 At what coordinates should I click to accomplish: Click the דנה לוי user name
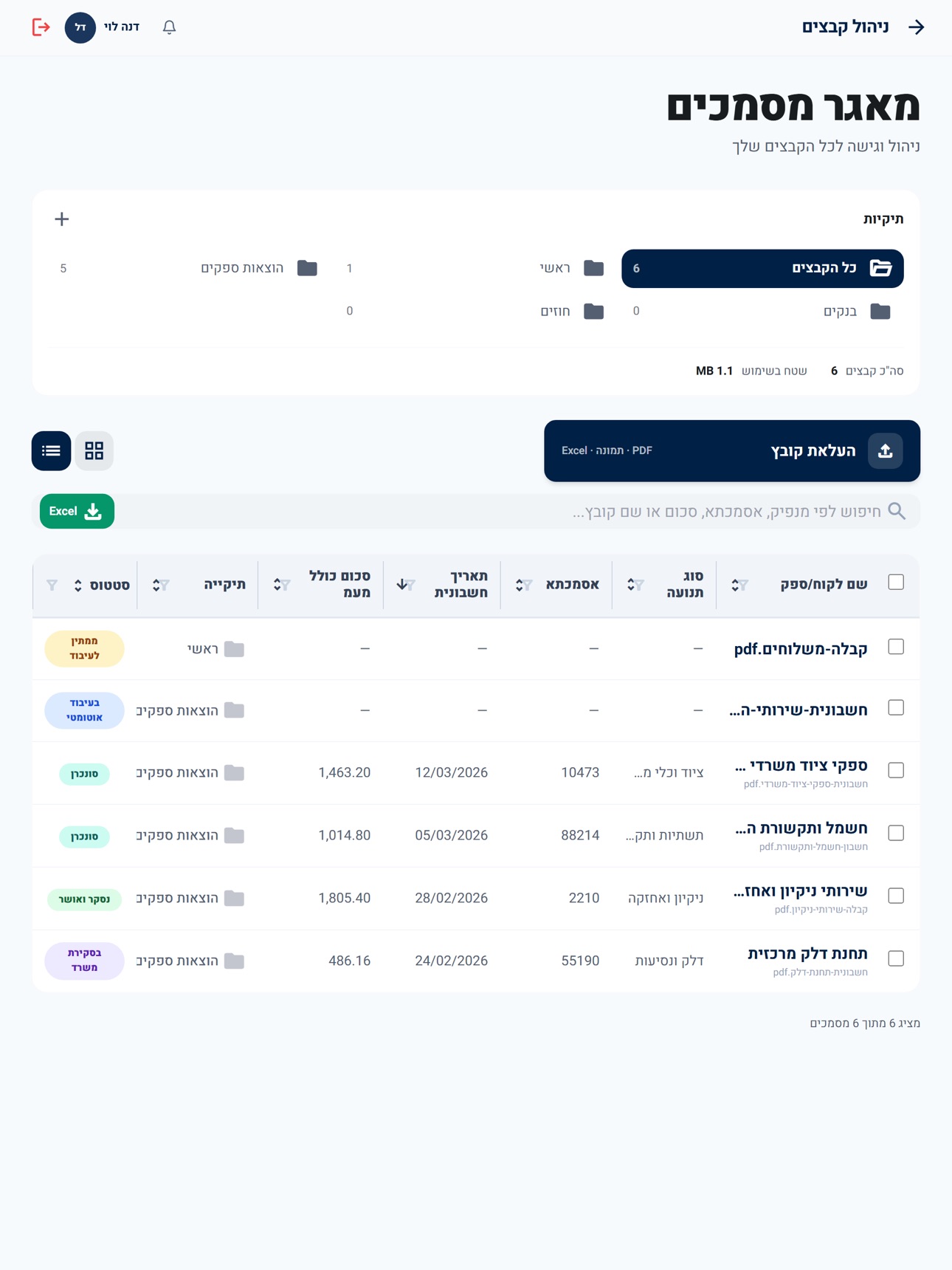[x=122, y=27]
